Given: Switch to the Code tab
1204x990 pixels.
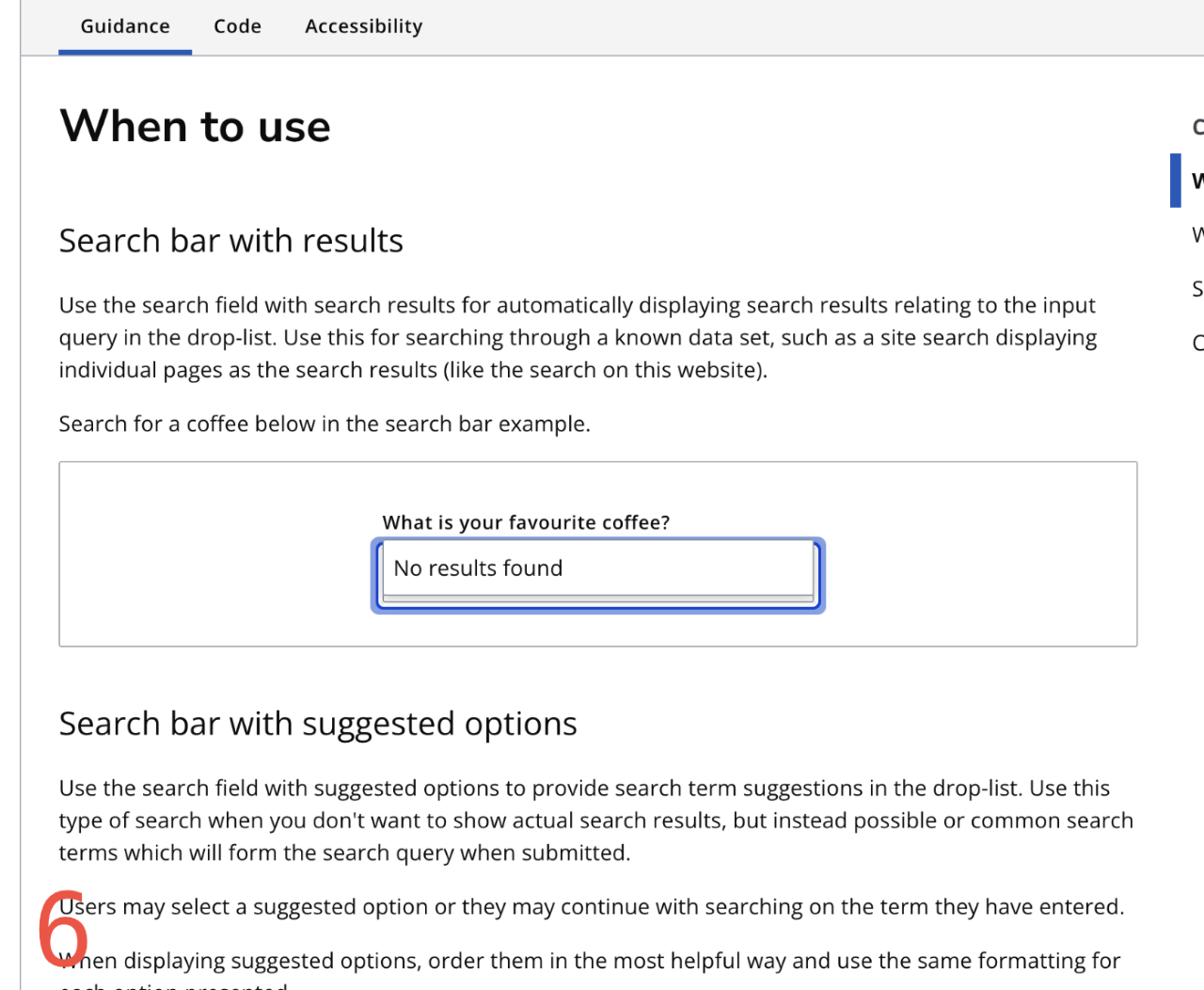Looking at the screenshot, I should (x=237, y=26).
